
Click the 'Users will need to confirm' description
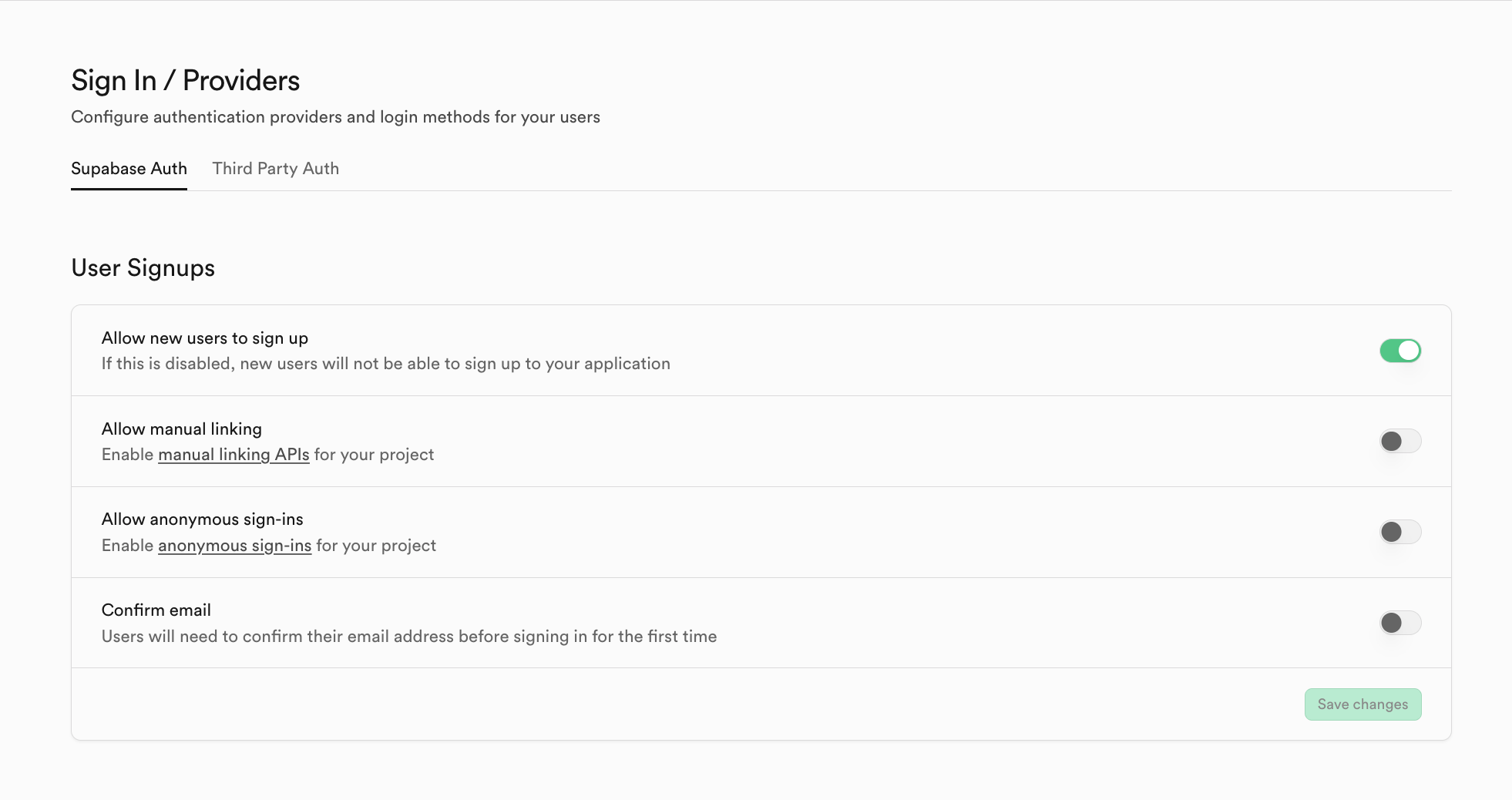coord(408,637)
